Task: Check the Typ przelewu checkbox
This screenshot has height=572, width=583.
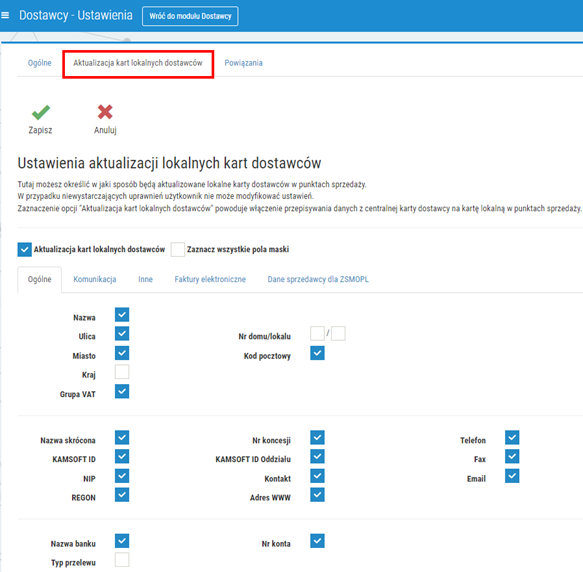Action: pyautogui.click(x=122, y=560)
